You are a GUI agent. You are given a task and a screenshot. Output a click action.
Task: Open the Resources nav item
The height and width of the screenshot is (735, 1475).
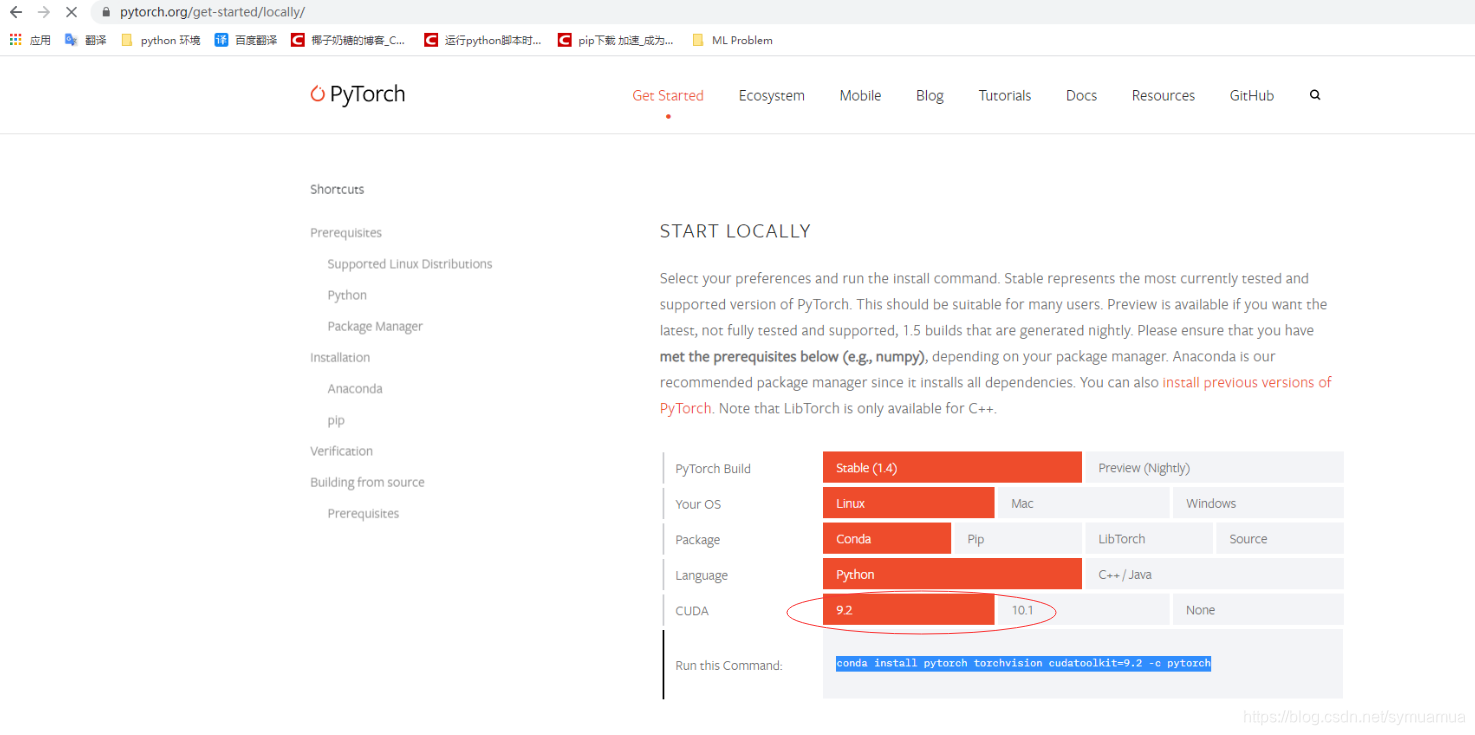1163,95
